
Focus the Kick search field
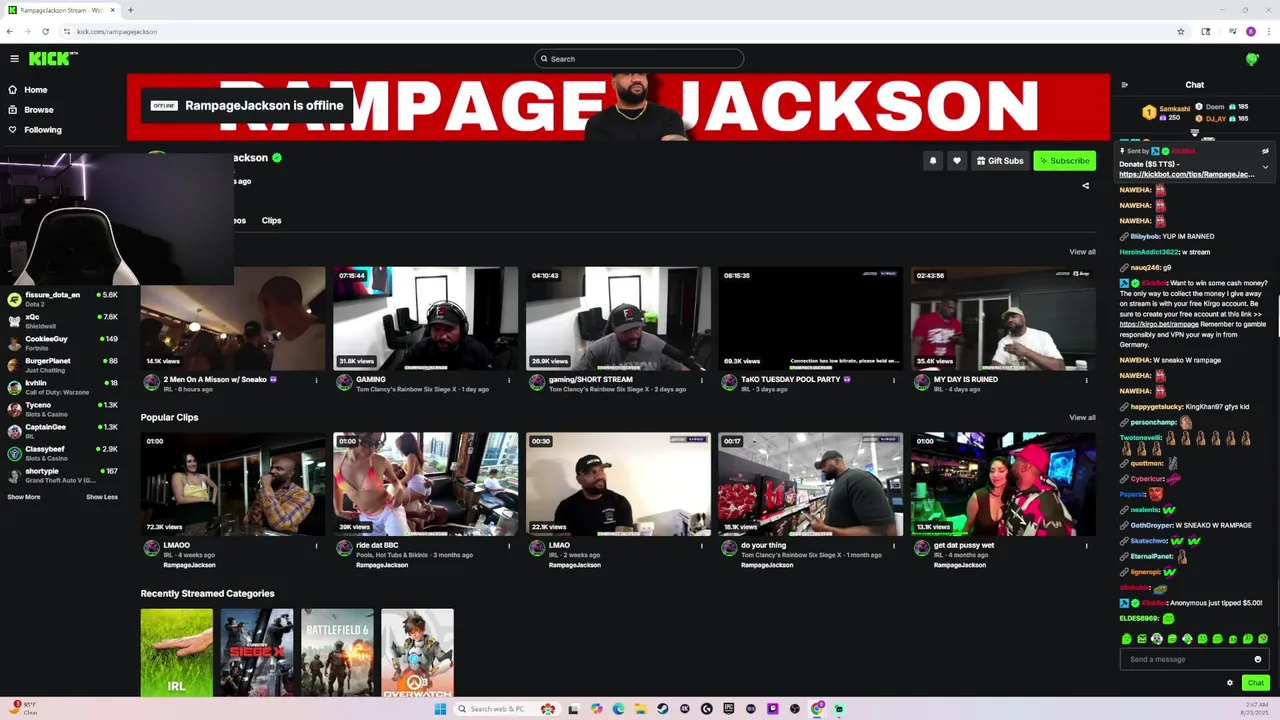[x=639, y=59]
